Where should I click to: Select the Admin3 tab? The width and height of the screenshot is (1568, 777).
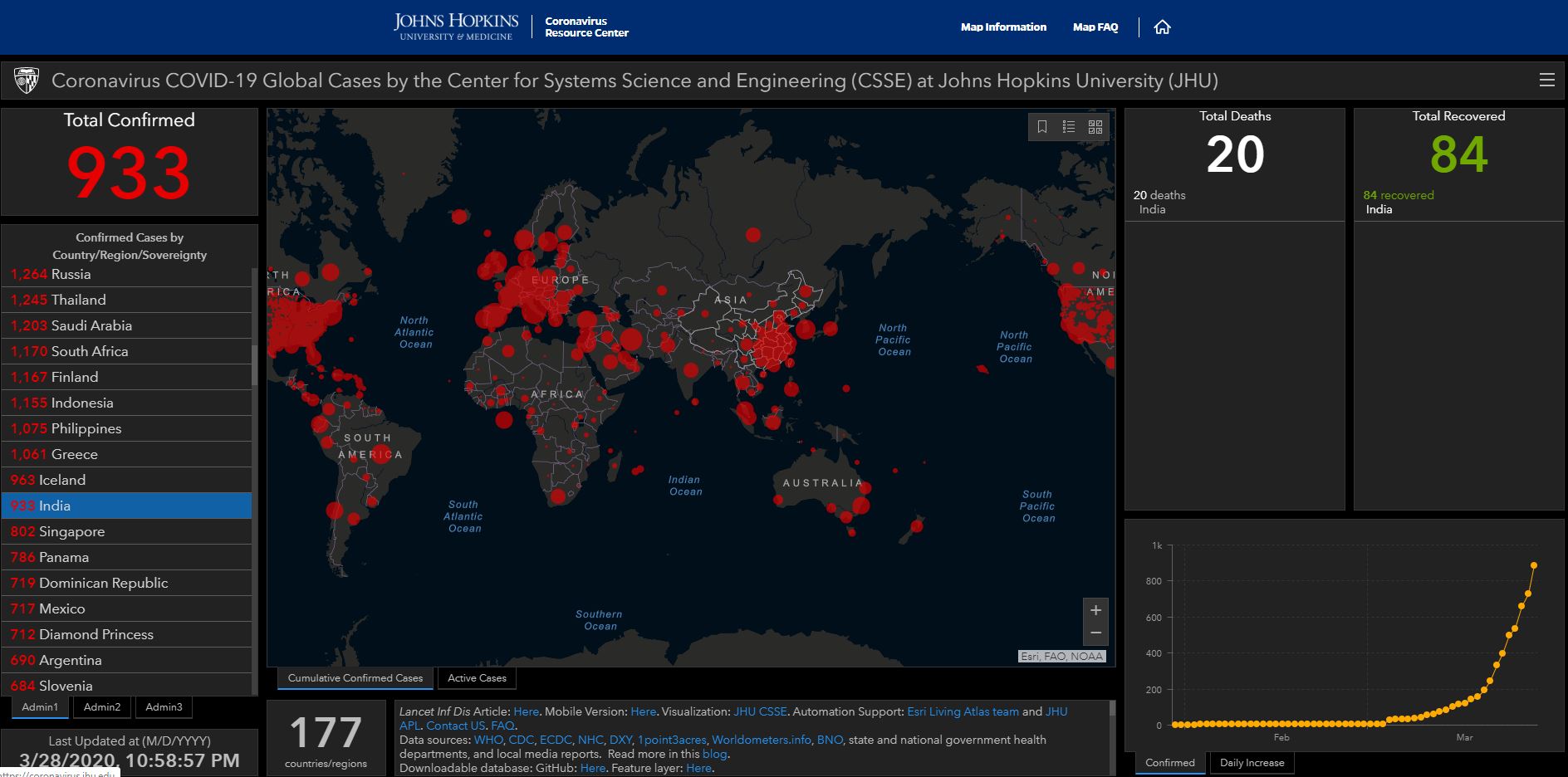click(x=164, y=707)
